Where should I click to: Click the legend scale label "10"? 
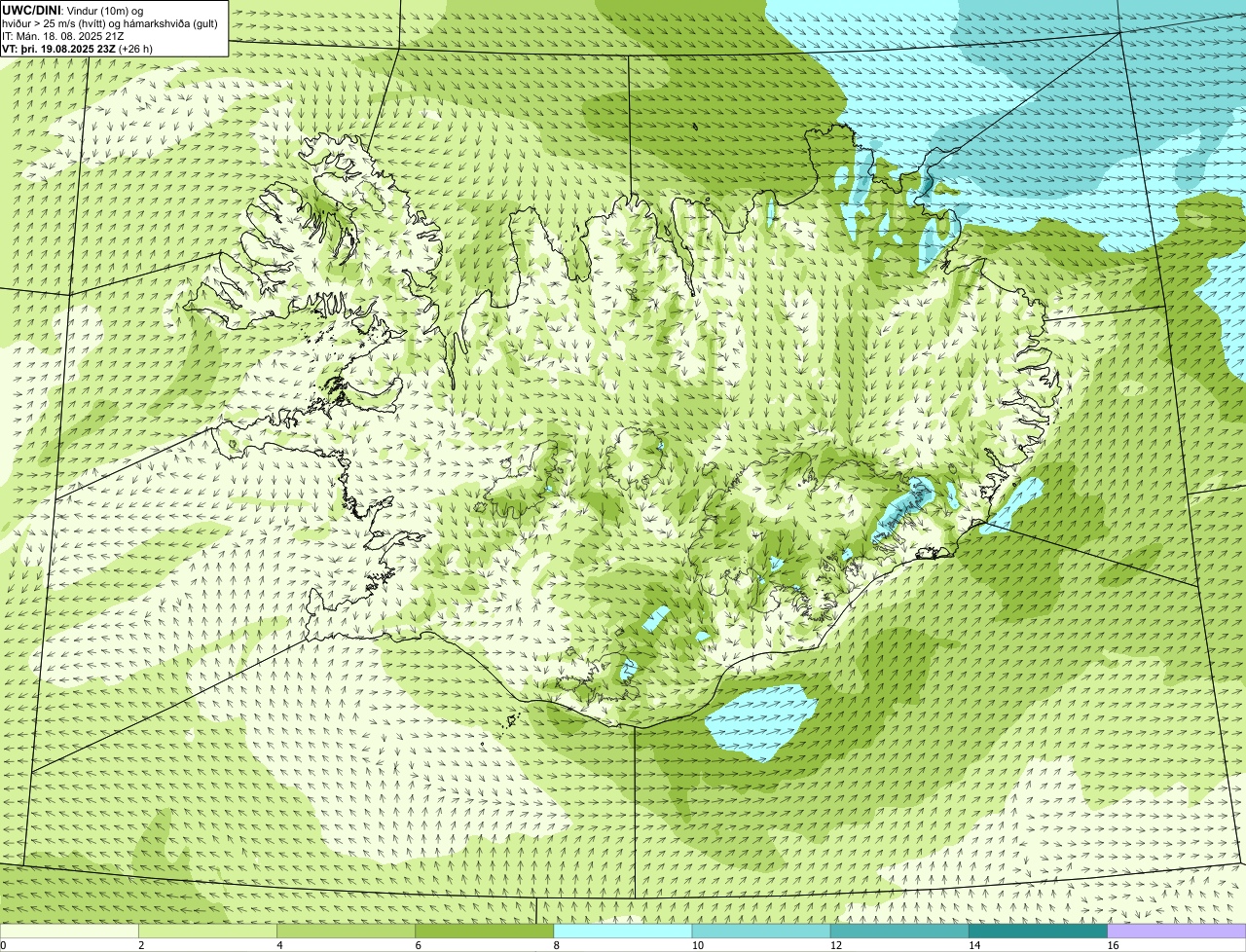click(697, 945)
